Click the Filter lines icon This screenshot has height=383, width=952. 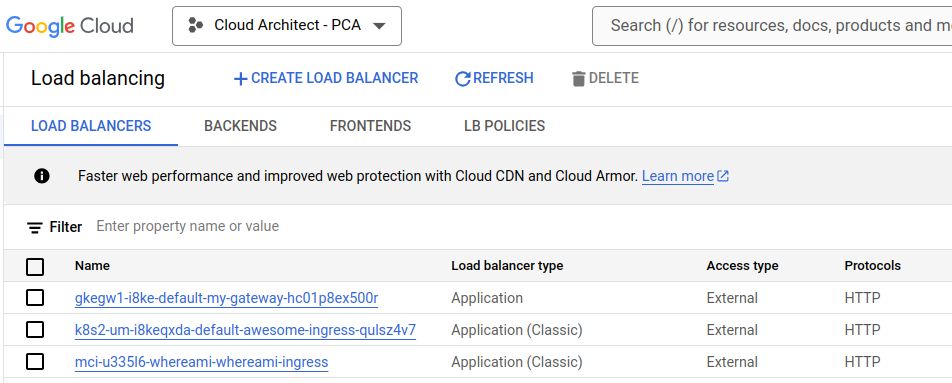pos(35,228)
